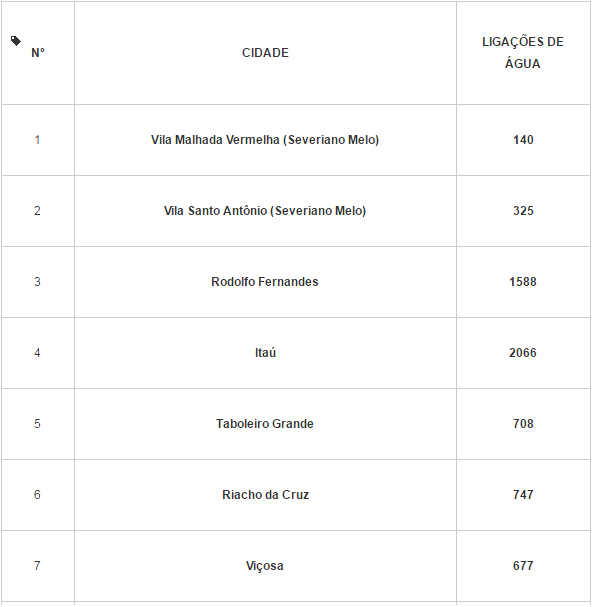Screen dimensions: 594x607
Task: Click the value 747 cell
Action: tap(523, 495)
